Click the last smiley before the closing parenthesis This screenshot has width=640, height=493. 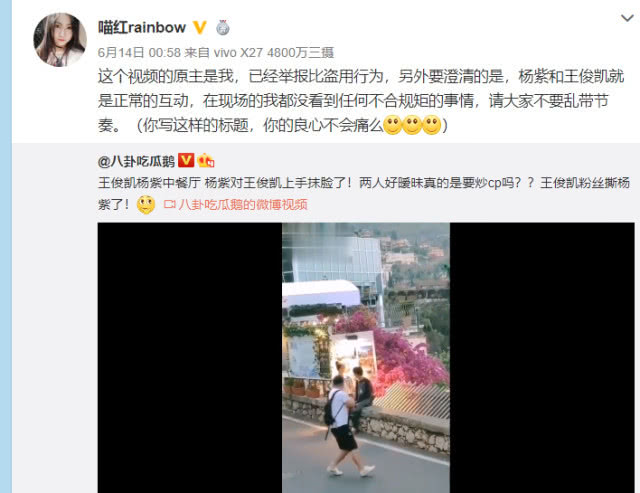pyautogui.click(x=431, y=125)
